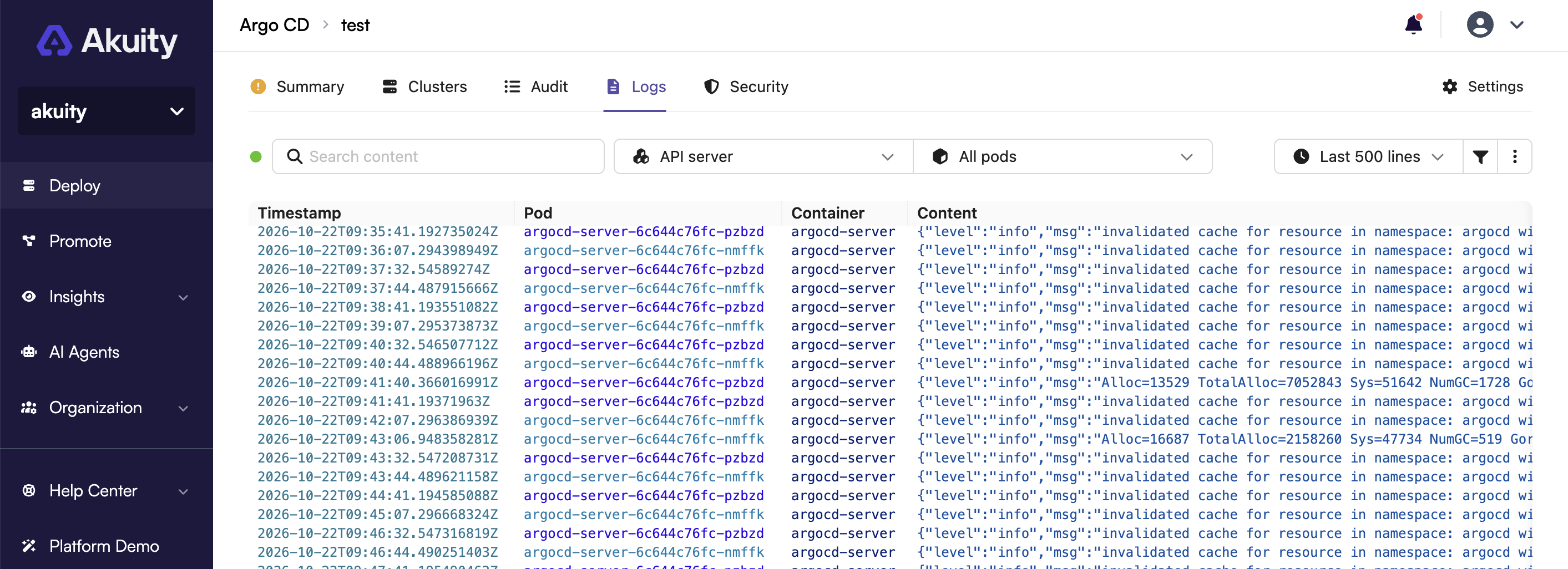Click timestamp 2026-10-22T09:46:44.490251403Z

point(377,552)
